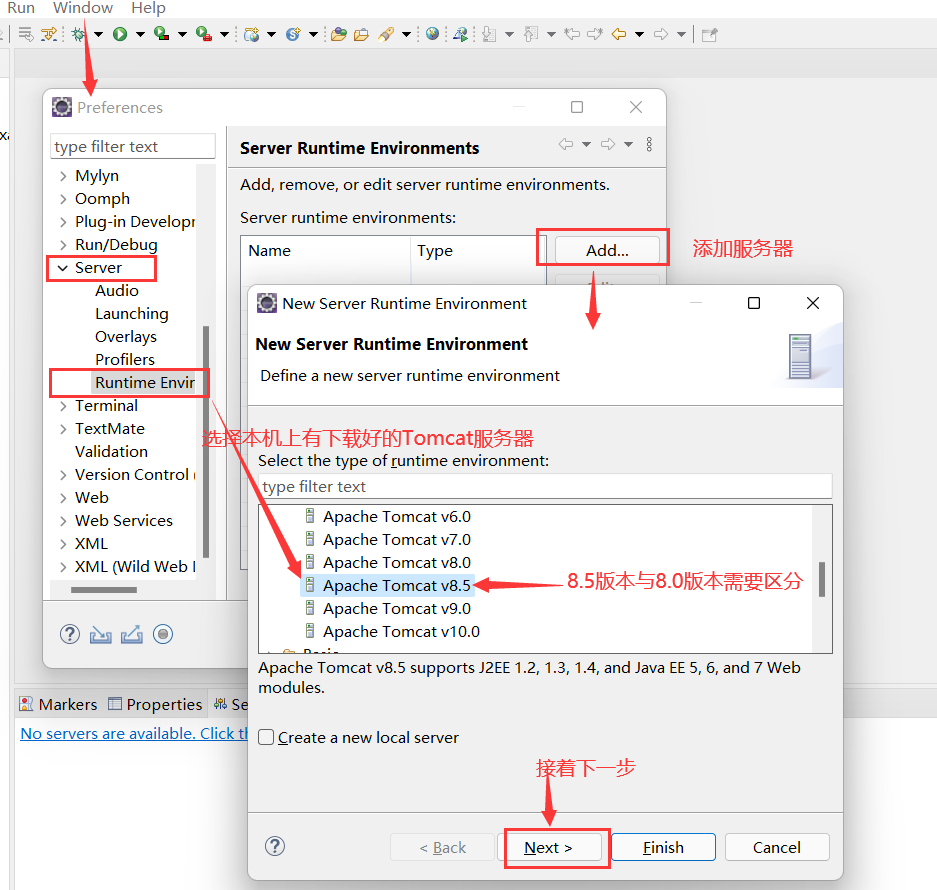Switch to the Properties tab
The height and width of the screenshot is (890, 937).
(x=155, y=704)
